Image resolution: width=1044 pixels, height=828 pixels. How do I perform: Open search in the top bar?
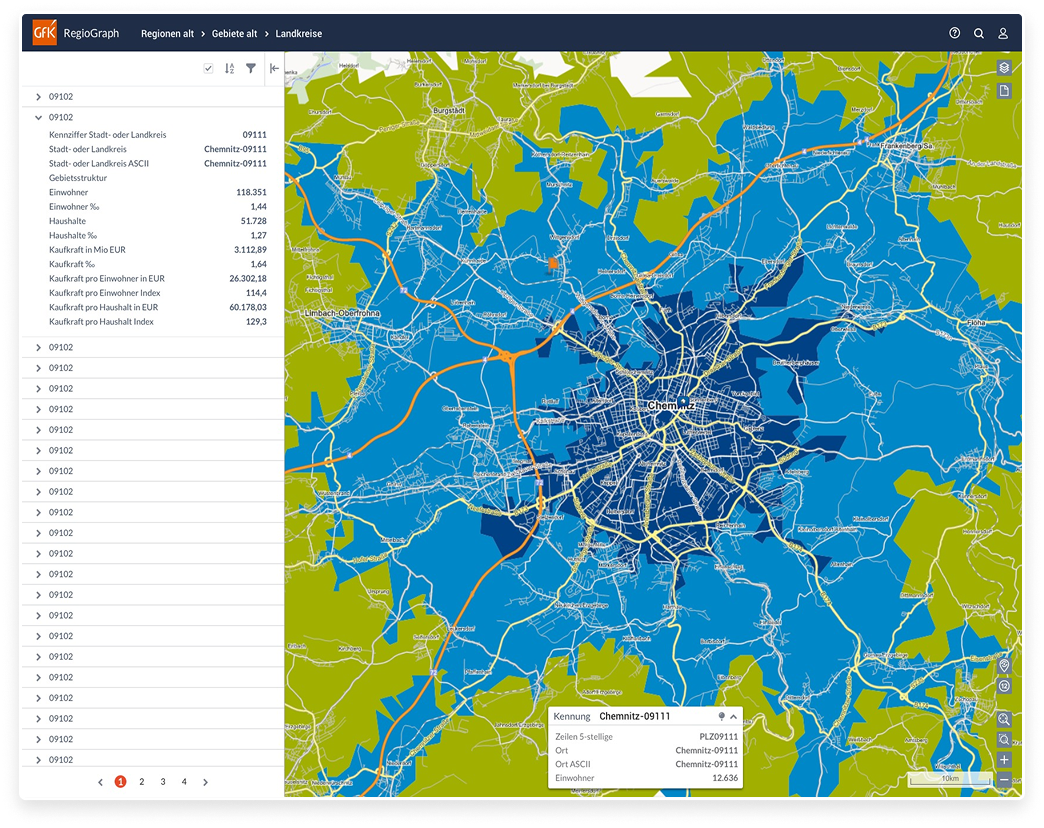[979, 33]
